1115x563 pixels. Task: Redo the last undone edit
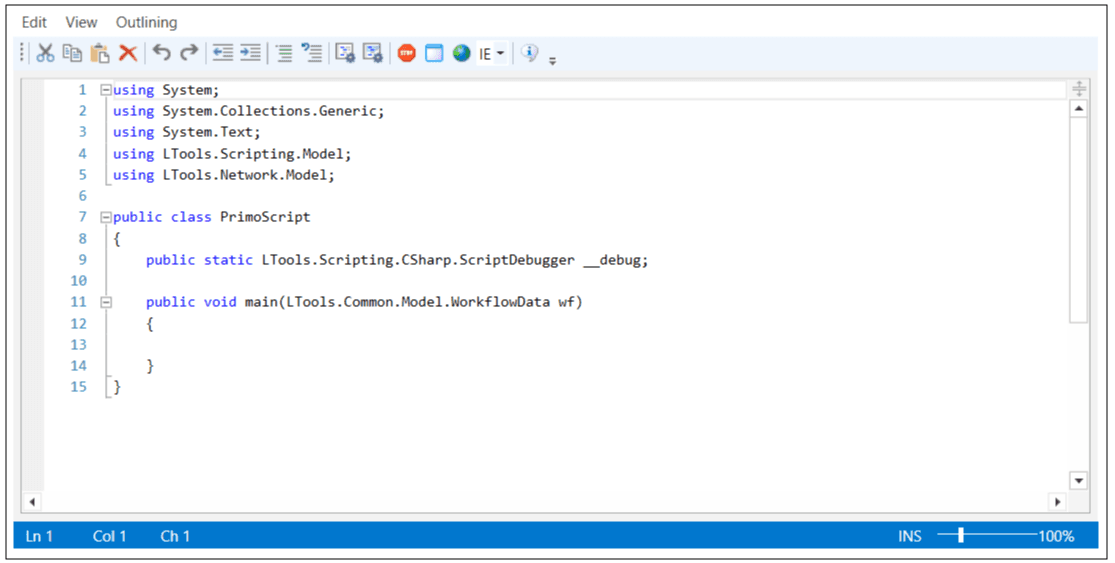pyautogui.click(x=189, y=54)
